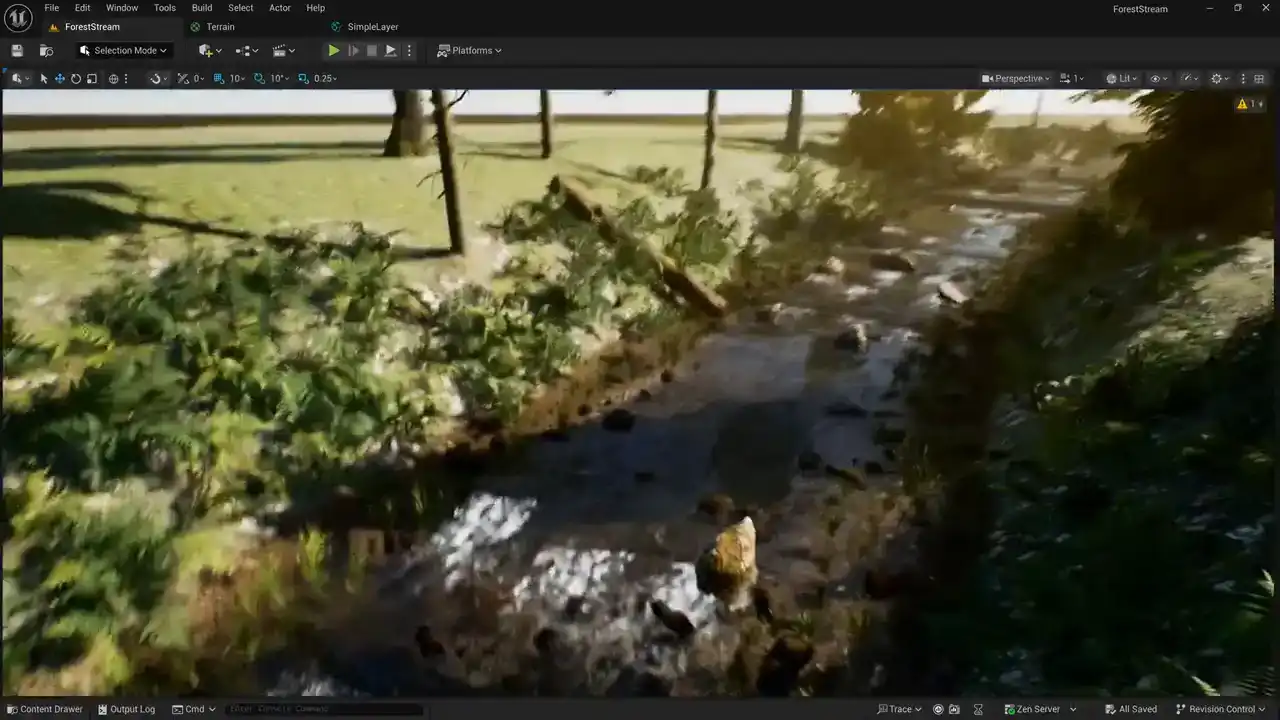
Task: Select the Scale tool in viewport toolbar
Action: [x=92, y=79]
